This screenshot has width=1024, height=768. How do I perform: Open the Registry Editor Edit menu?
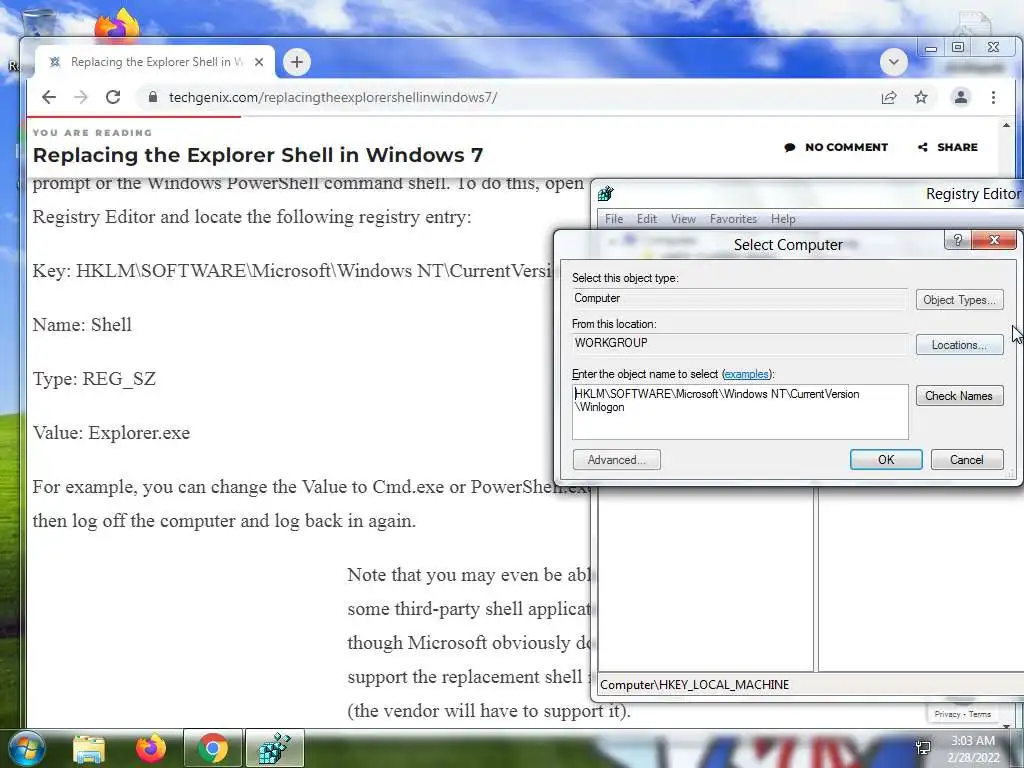[x=647, y=219]
